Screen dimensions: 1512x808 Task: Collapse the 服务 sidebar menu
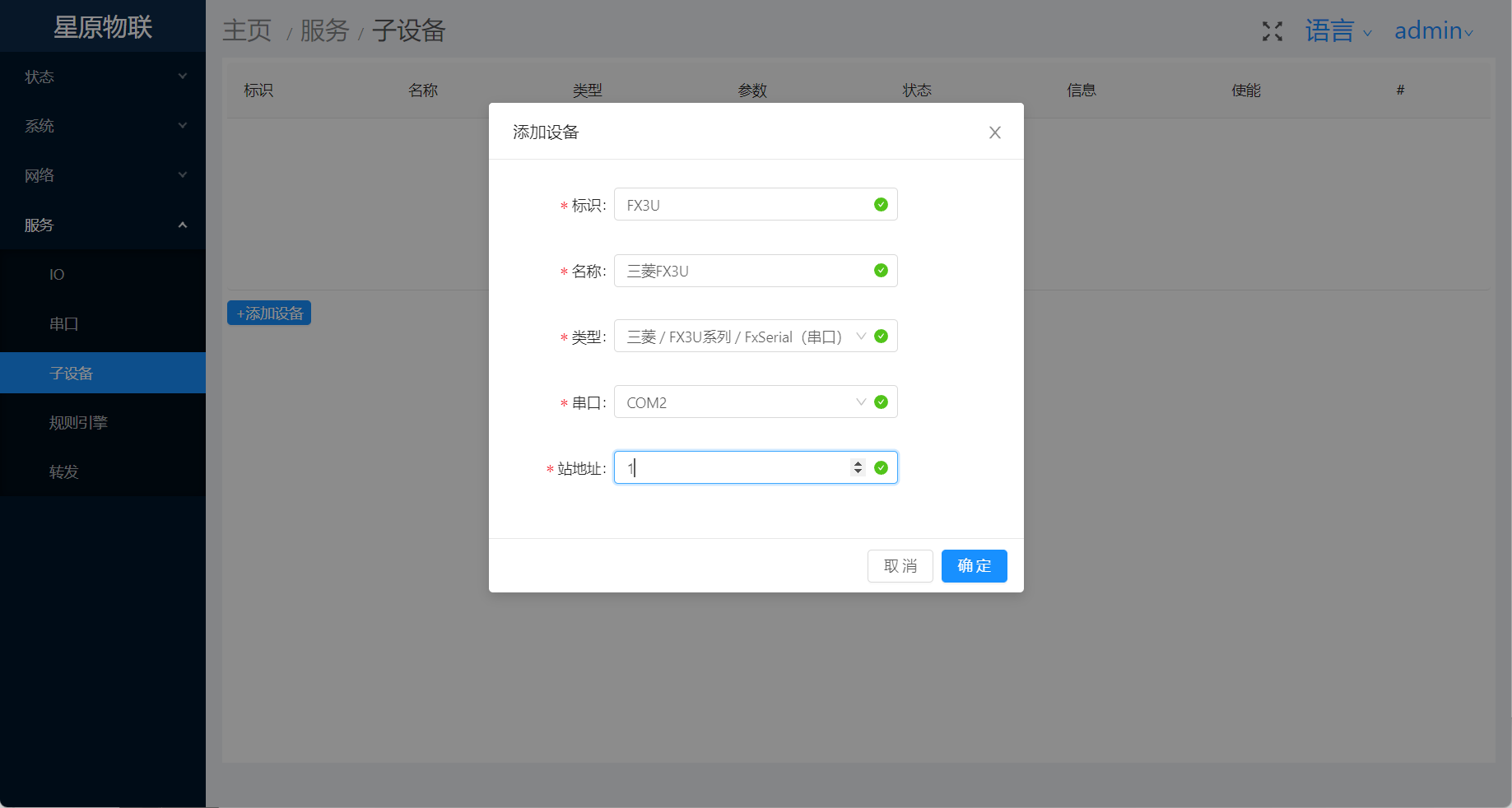103,225
